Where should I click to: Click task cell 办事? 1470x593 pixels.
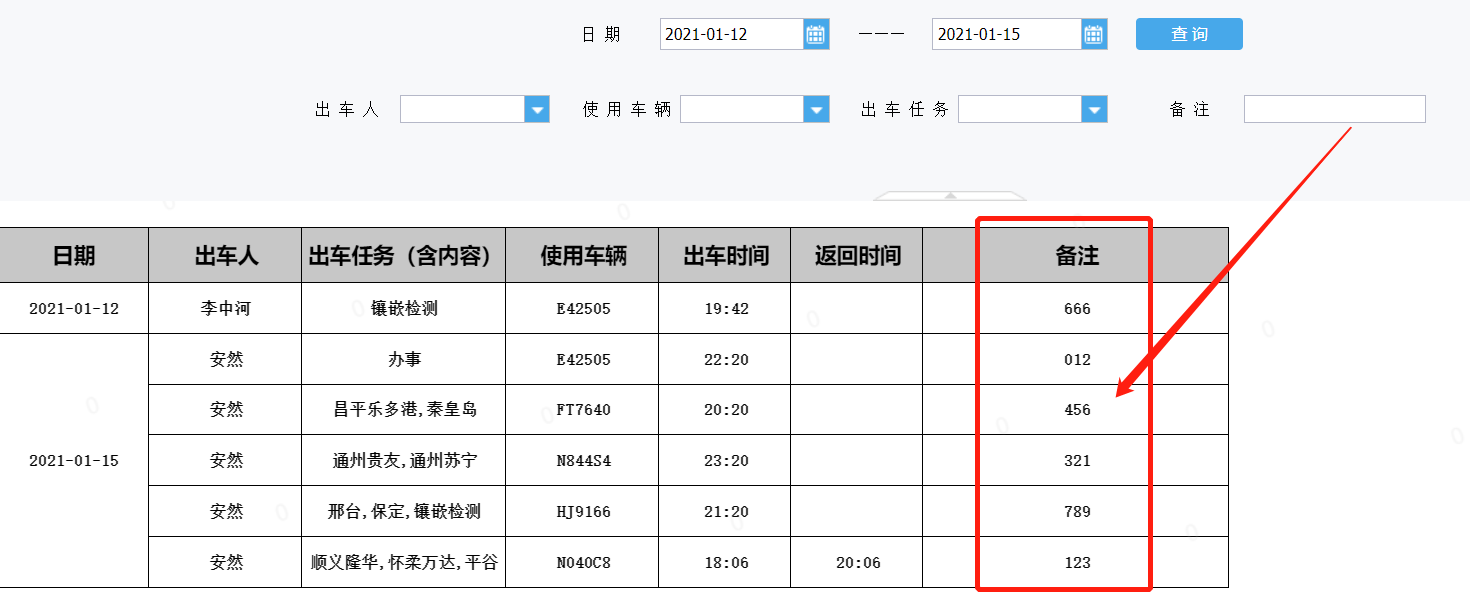tap(404, 359)
